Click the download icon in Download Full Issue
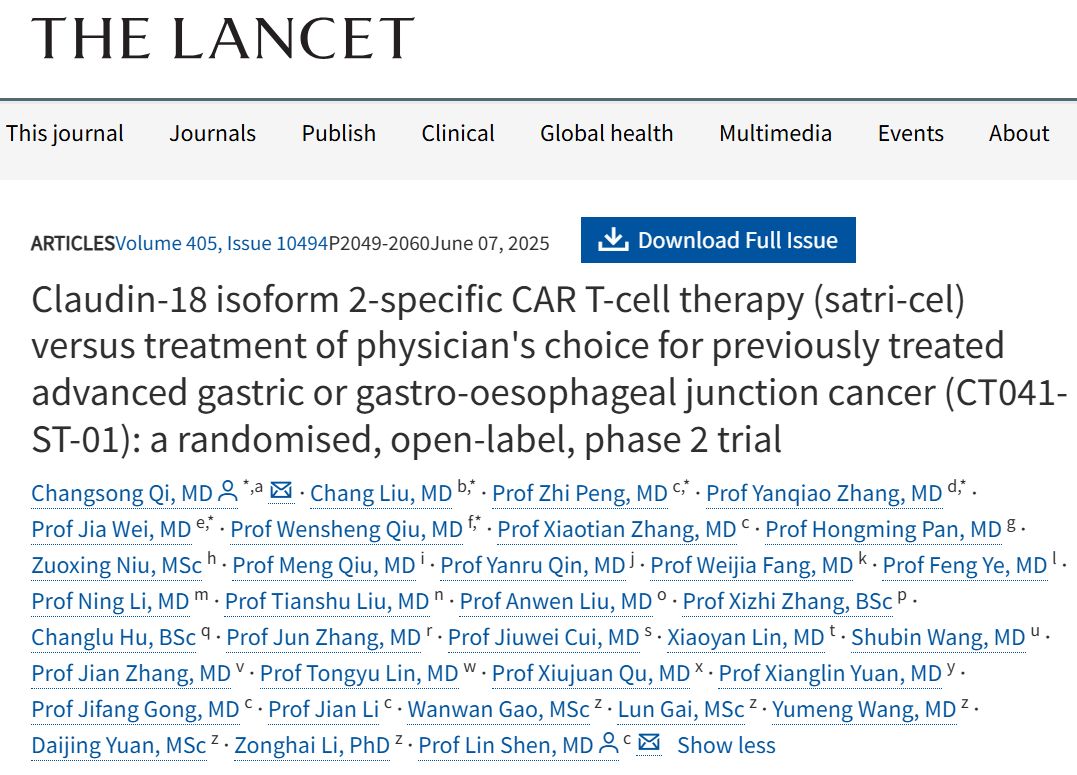Image resolution: width=1077 pixels, height=775 pixels. click(613, 239)
